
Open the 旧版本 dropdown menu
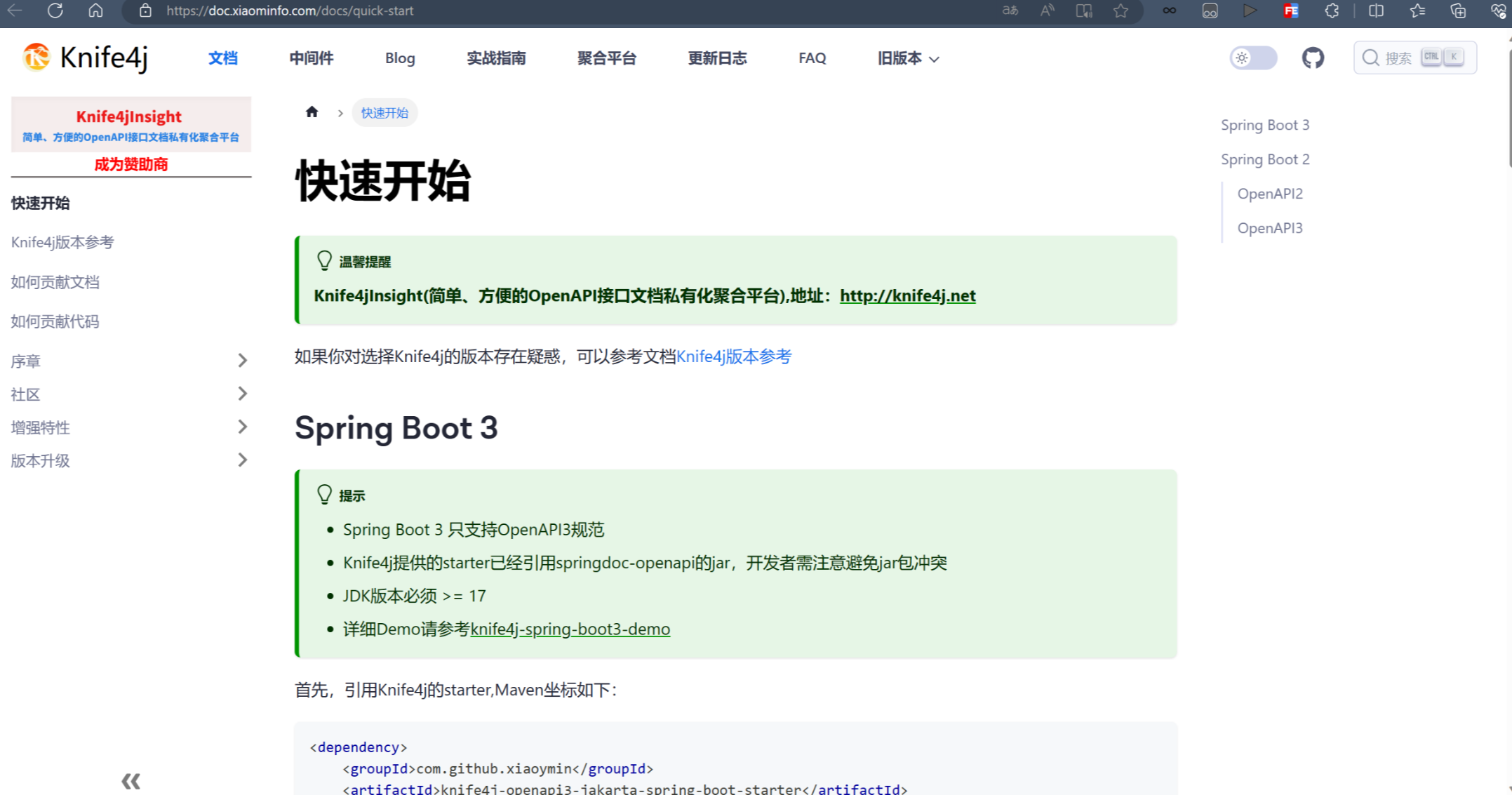point(906,58)
